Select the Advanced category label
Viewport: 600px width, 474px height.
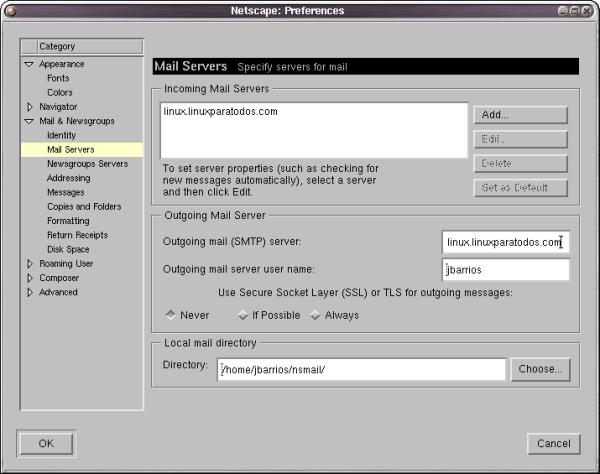[58, 292]
